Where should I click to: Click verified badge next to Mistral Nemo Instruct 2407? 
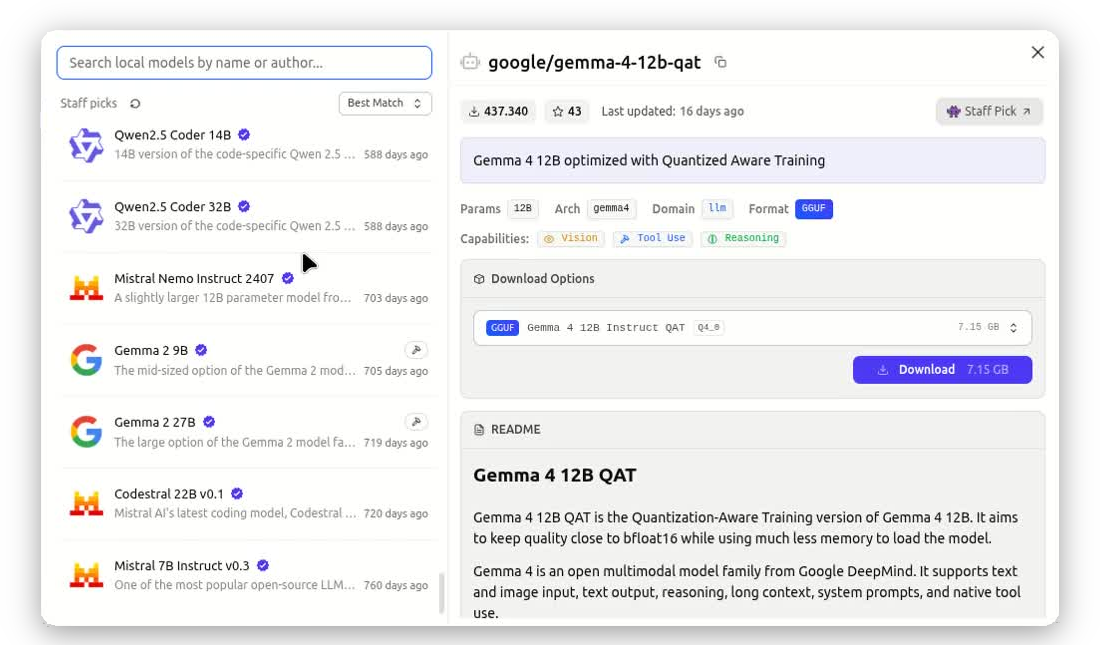coord(288,278)
